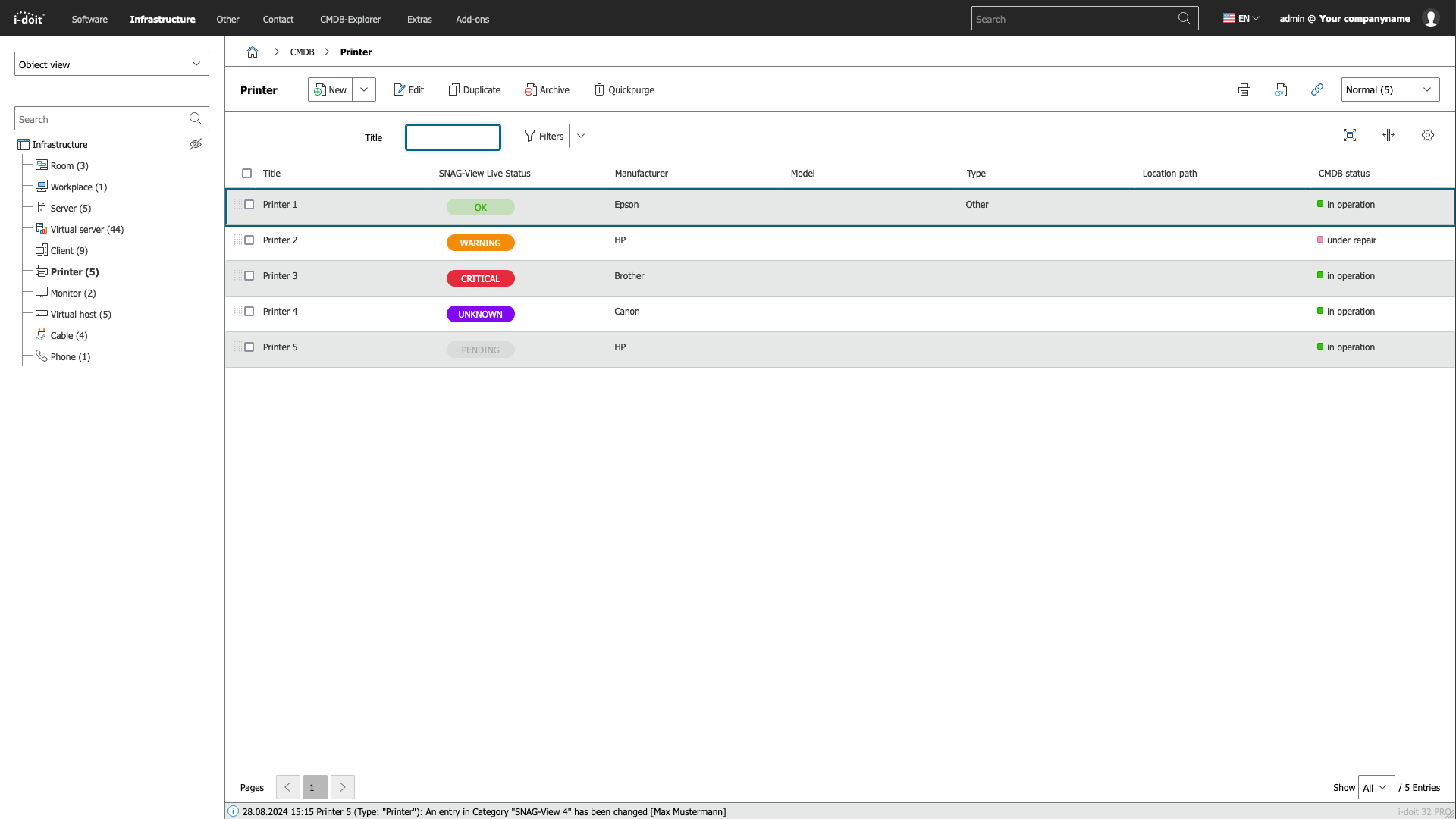
Task: Export list as CSV icon
Action: tap(1281, 90)
